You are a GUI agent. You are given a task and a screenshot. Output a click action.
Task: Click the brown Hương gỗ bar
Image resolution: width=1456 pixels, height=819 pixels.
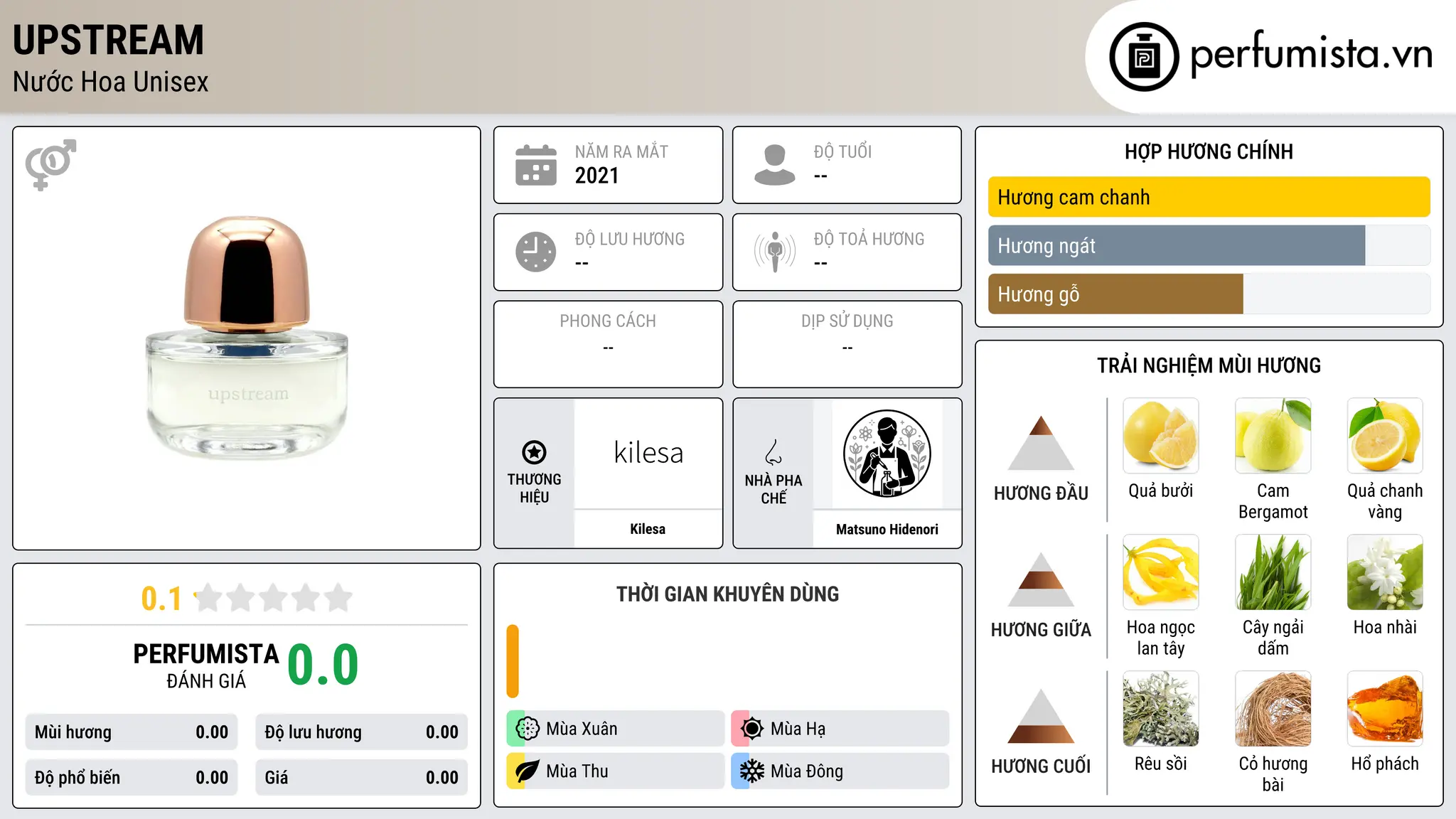pyautogui.click(x=1115, y=294)
